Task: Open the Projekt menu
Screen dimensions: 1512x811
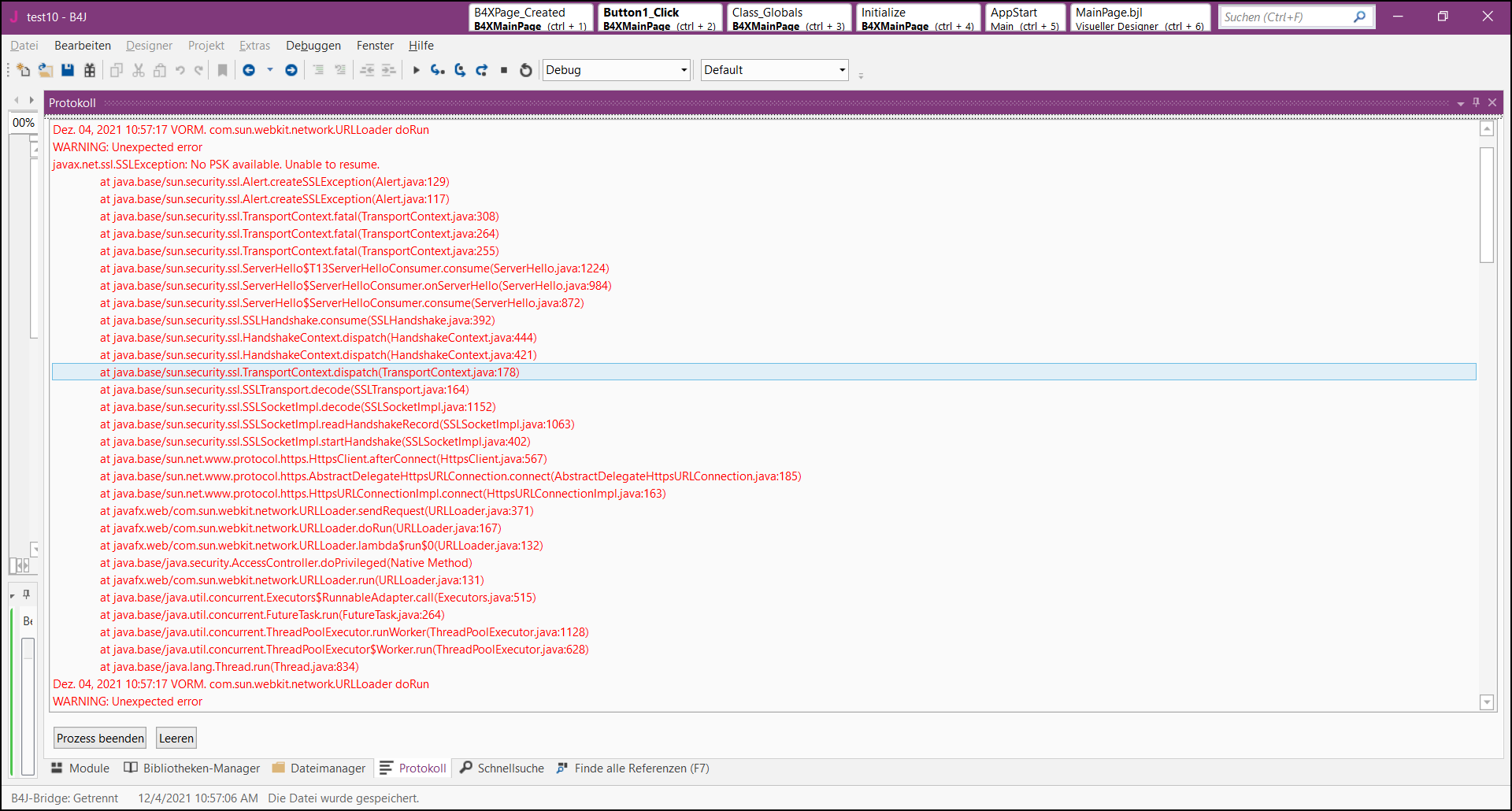Action: [x=206, y=46]
